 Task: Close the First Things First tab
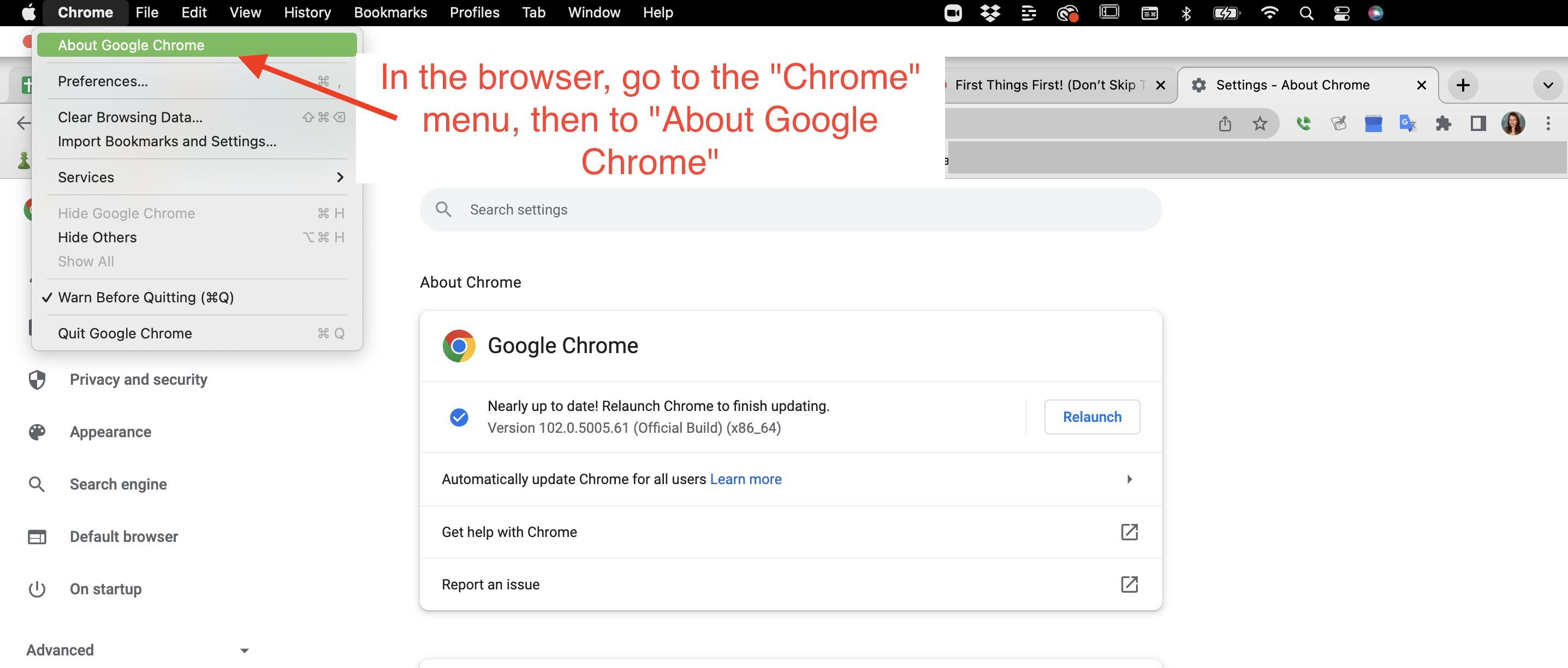click(x=1160, y=85)
